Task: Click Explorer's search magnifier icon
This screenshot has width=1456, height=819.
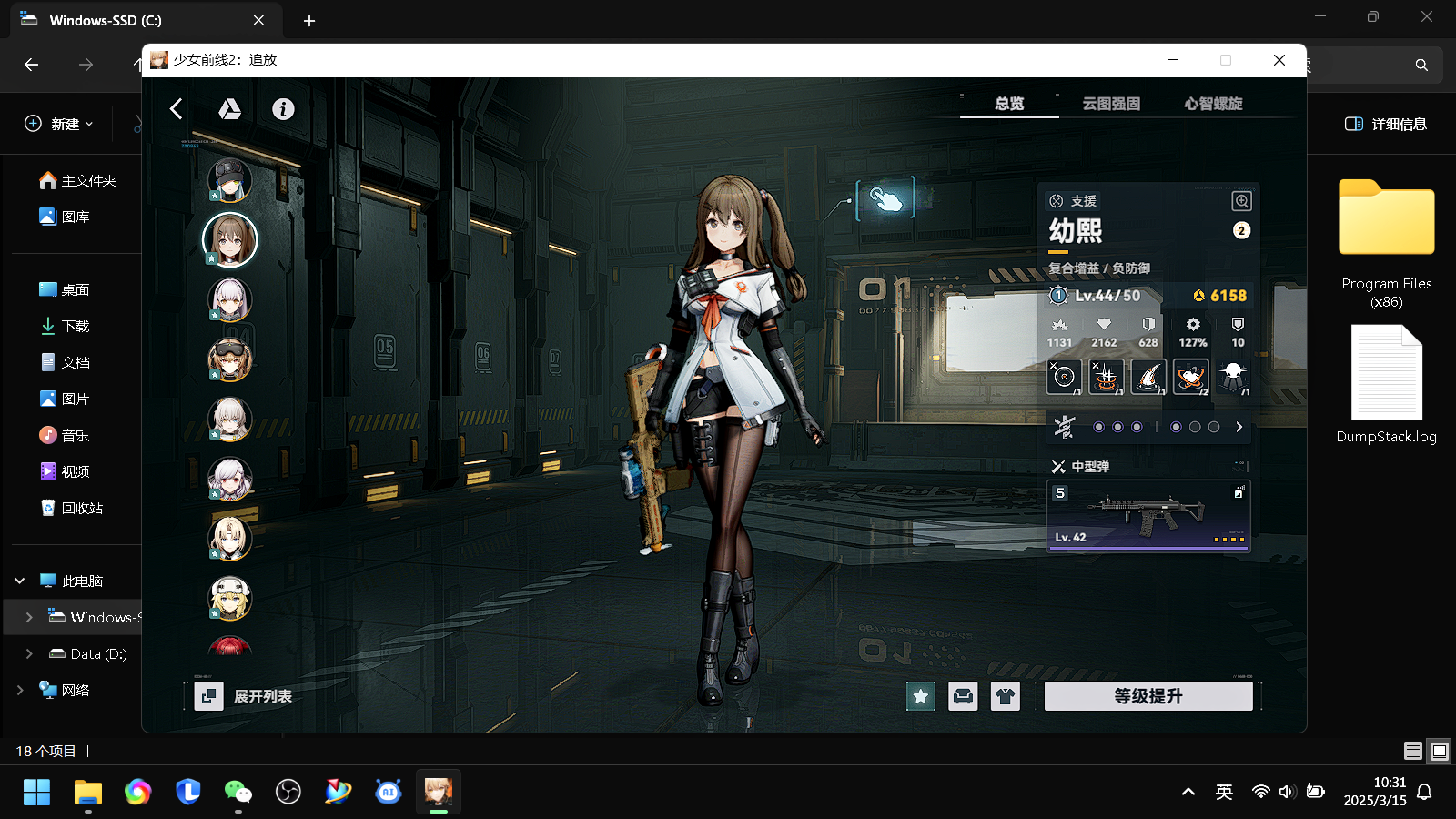Action: (1421, 65)
